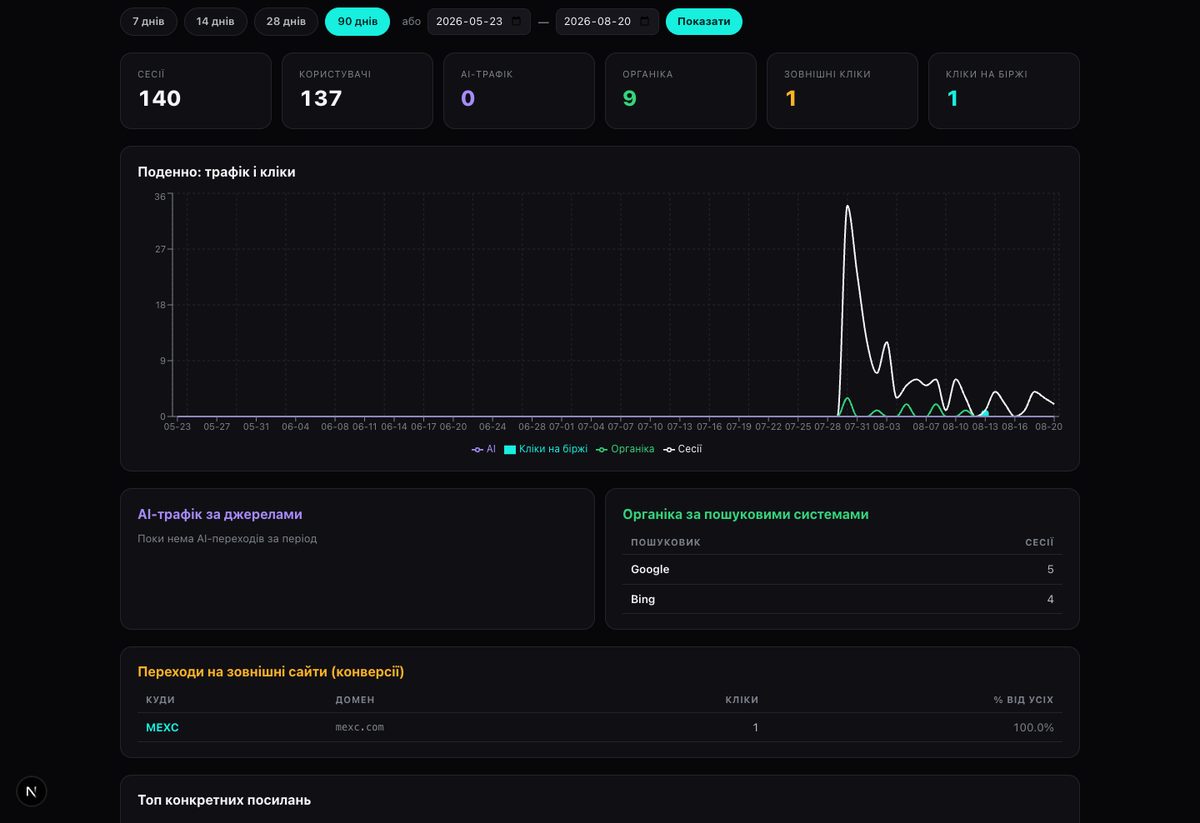The height and width of the screenshot is (823, 1200).
Task: Select the 90 днів period tab
Action: [x=357, y=21]
